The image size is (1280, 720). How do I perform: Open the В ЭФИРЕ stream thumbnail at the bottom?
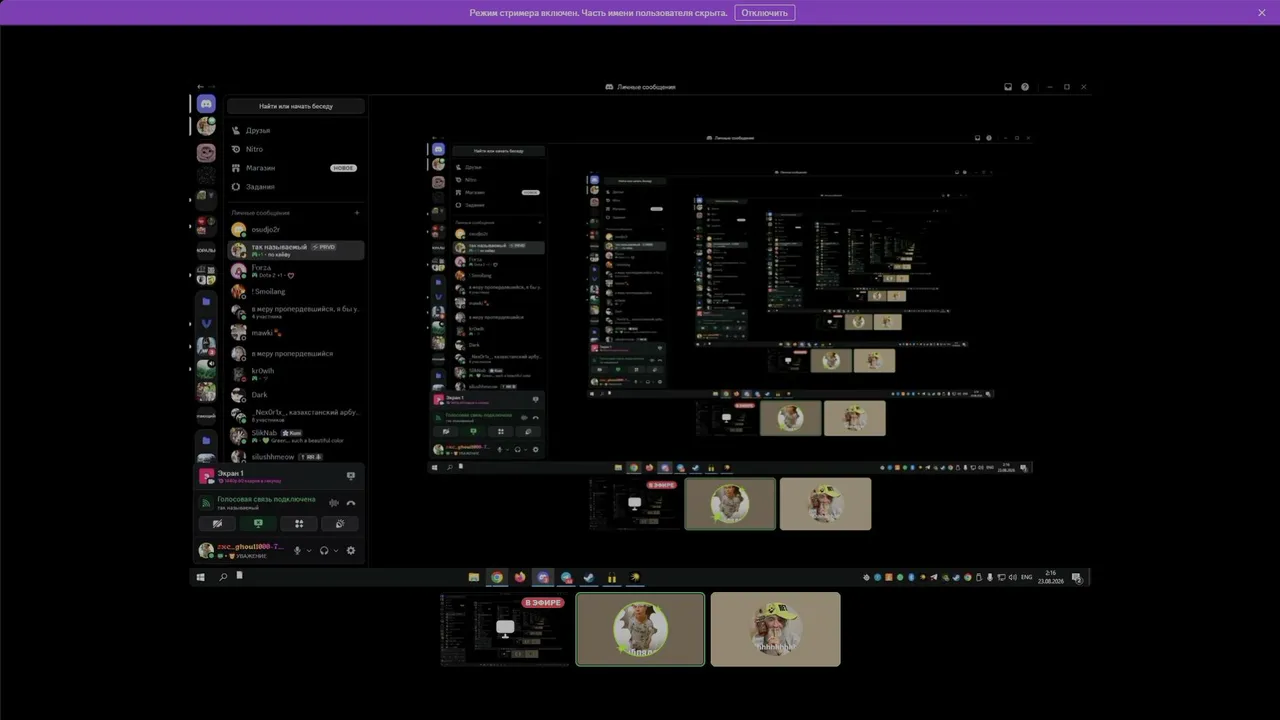505,629
